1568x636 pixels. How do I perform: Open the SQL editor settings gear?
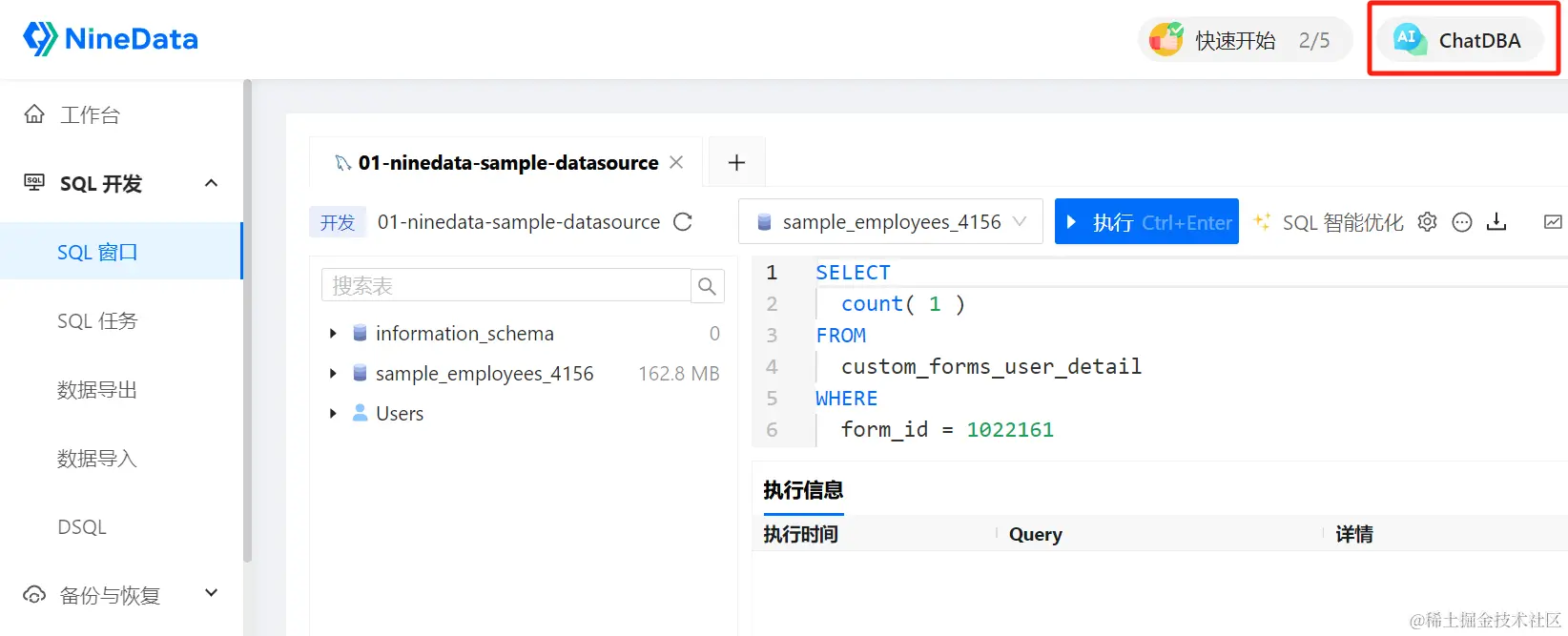pyautogui.click(x=1427, y=222)
